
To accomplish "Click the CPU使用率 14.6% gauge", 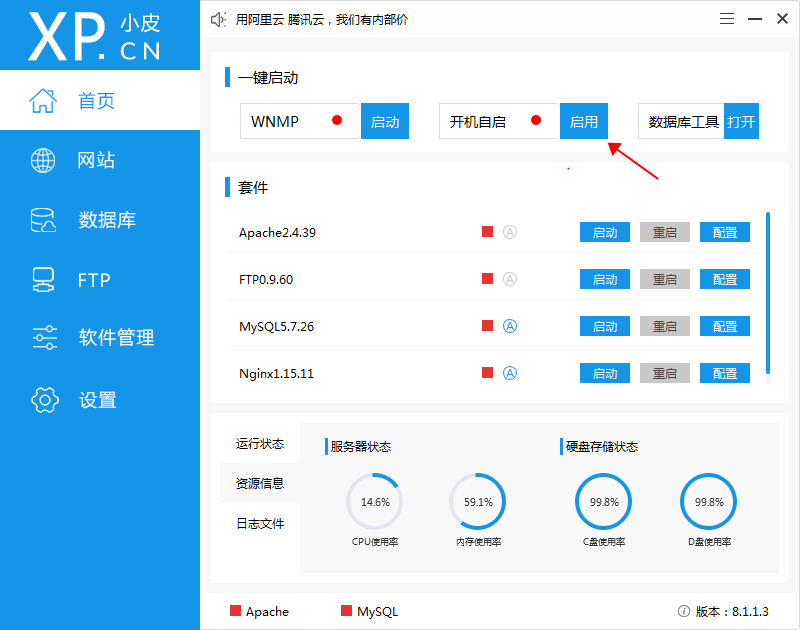I will [x=375, y=502].
